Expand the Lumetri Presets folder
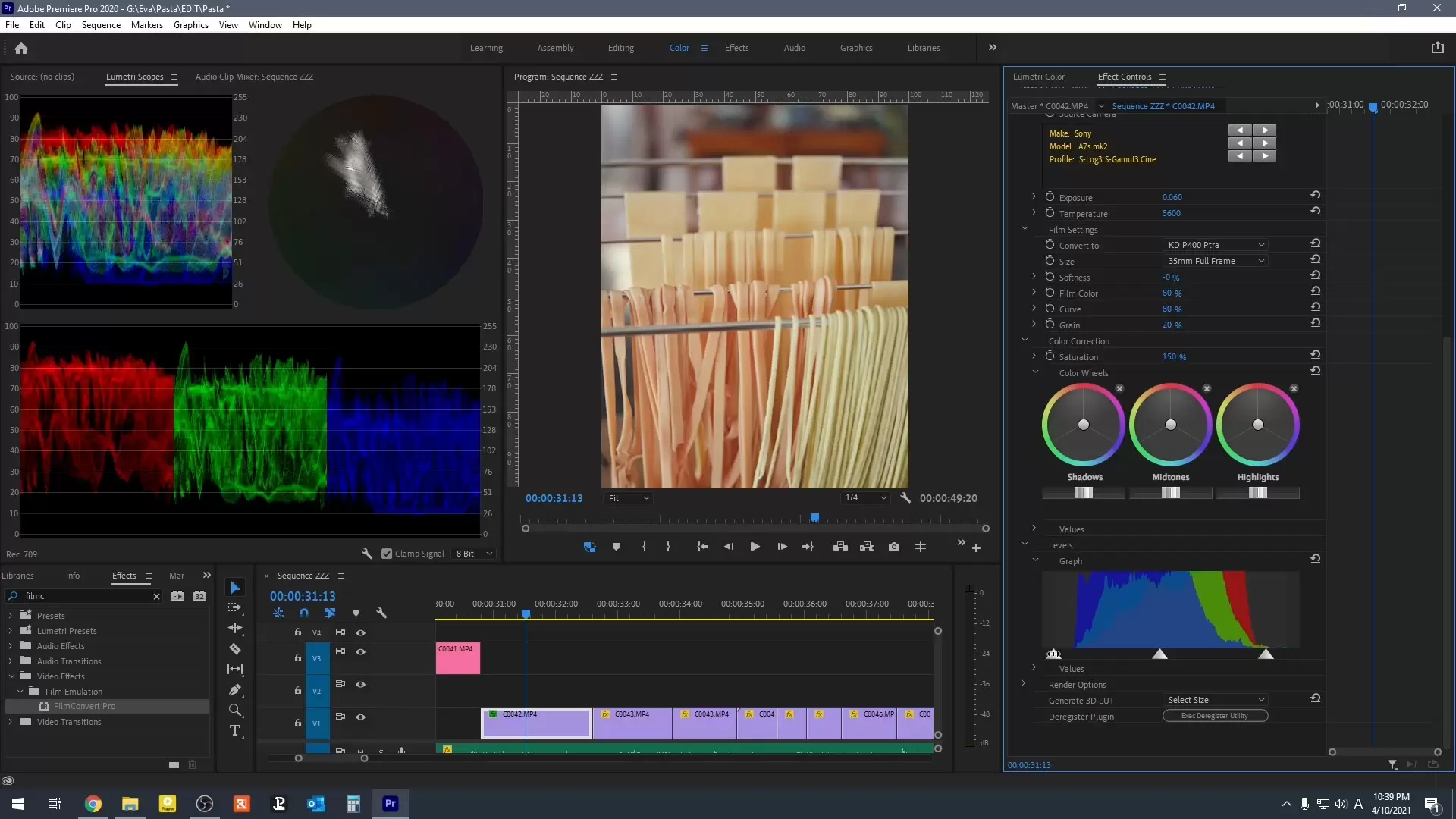1456x819 pixels. tap(11, 631)
